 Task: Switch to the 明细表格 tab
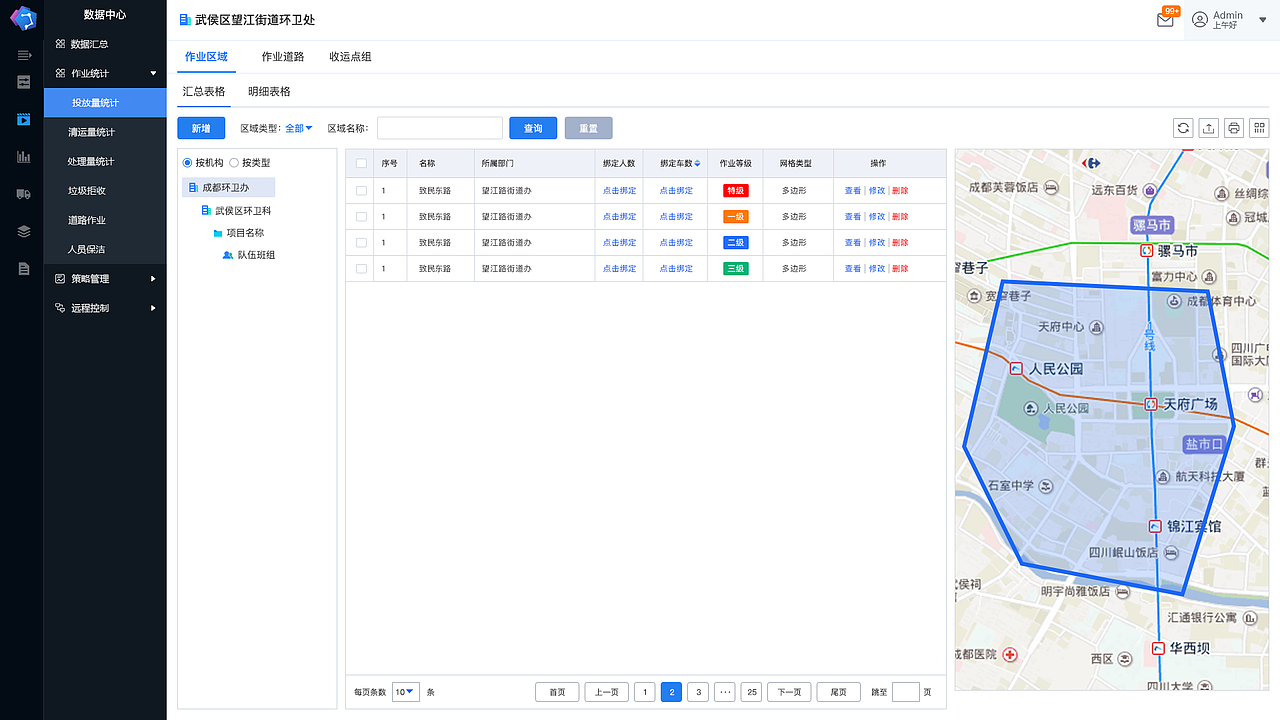click(269, 91)
